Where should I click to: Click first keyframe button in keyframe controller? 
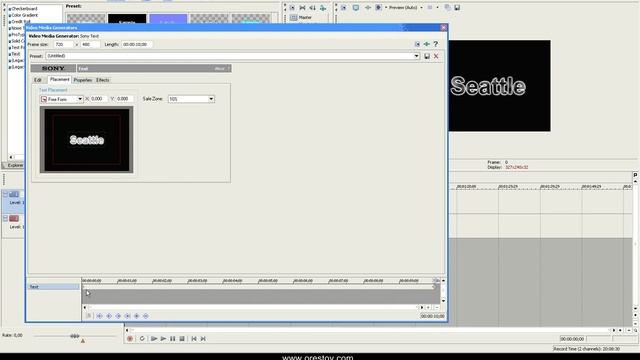100,316
